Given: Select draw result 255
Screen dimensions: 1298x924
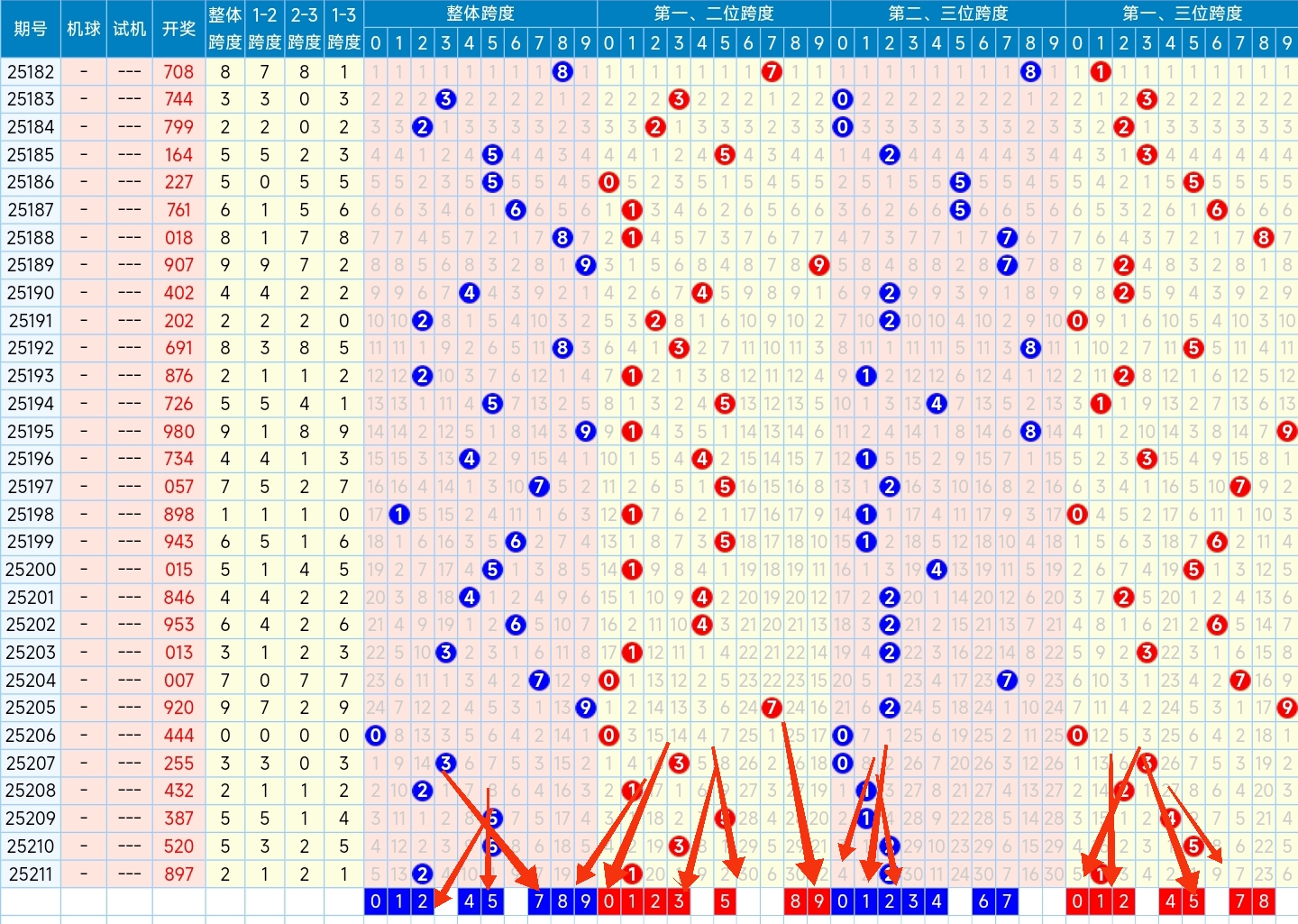Looking at the screenshot, I should (x=178, y=764).
